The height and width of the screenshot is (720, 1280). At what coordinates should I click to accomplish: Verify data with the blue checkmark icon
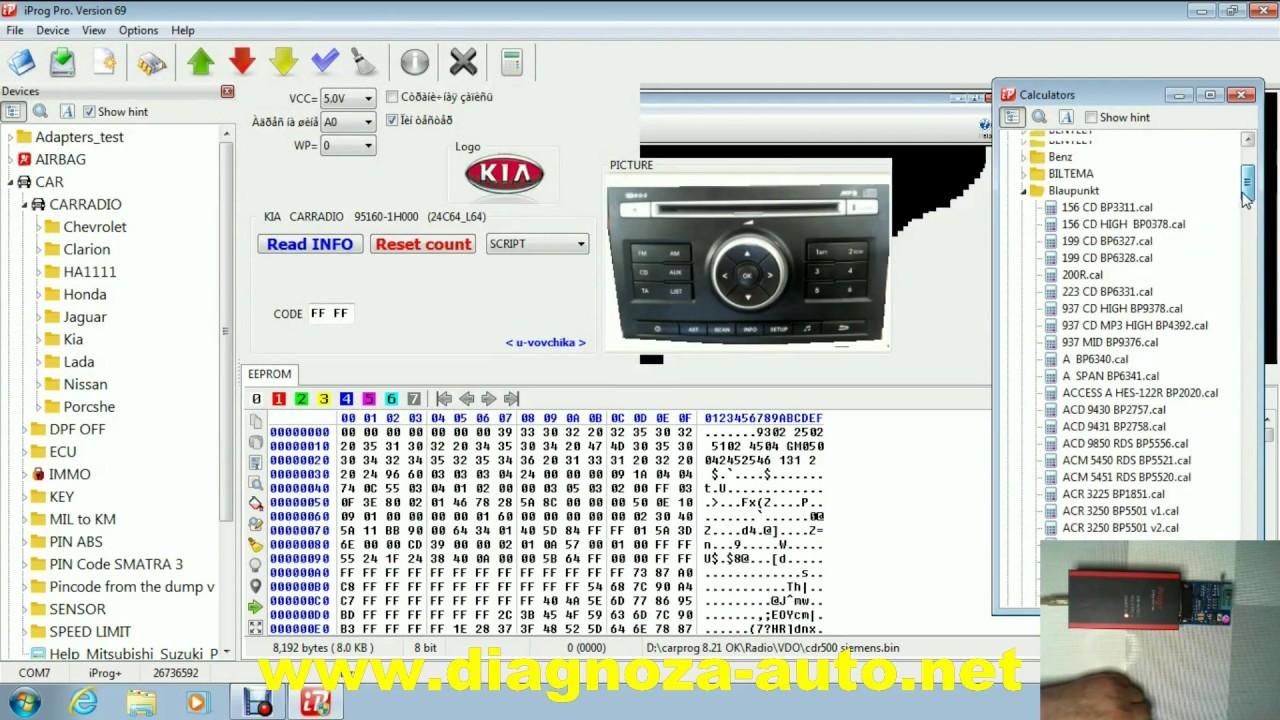click(x=325, y=62)
